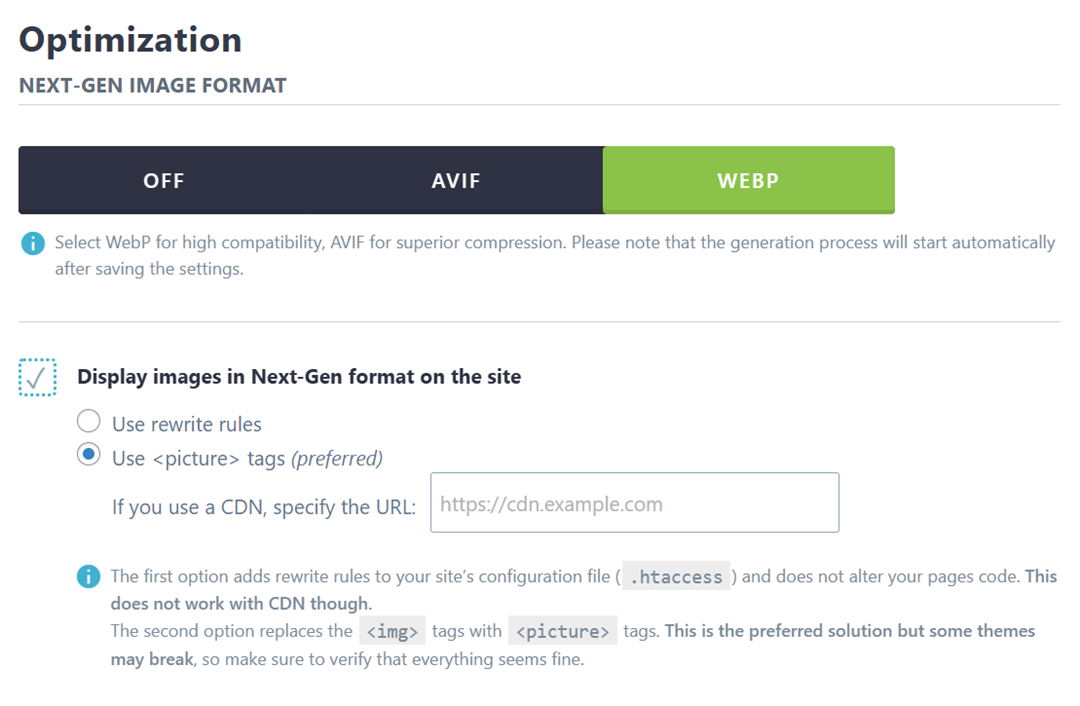1080x706 pixels.
Task: Focus the CDN URL input field
Action: (634, 503)
